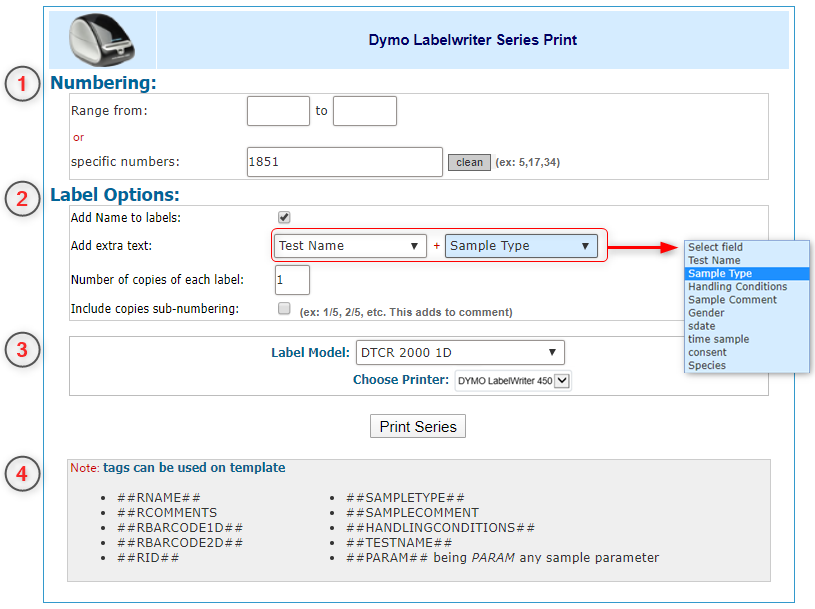Click the ##RNAME## tag text

click(159, 498)
